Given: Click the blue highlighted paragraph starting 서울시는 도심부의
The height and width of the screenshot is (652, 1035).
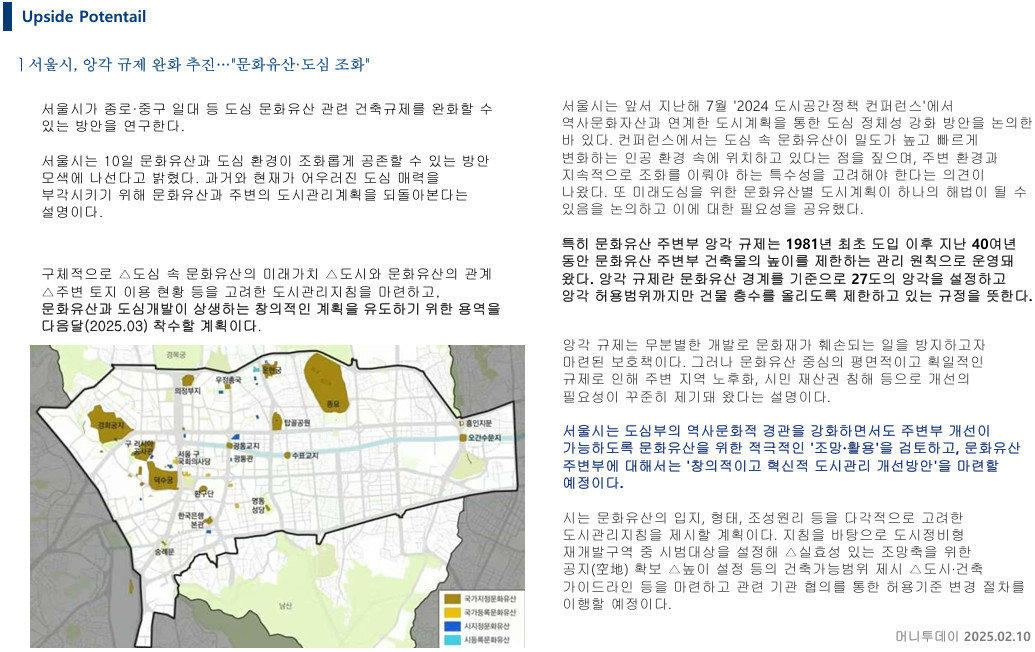Looking at the screenshot, I should tap(791, 457).
